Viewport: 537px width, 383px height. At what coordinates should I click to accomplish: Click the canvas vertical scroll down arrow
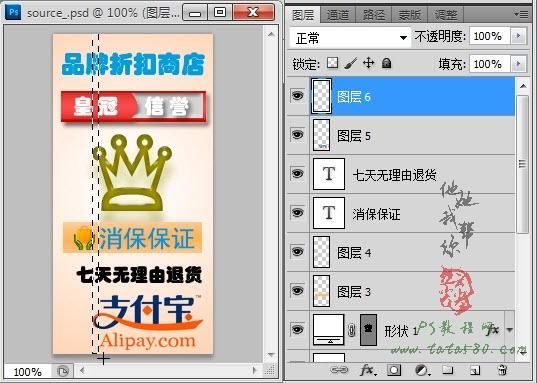click(x=271, y=355)
